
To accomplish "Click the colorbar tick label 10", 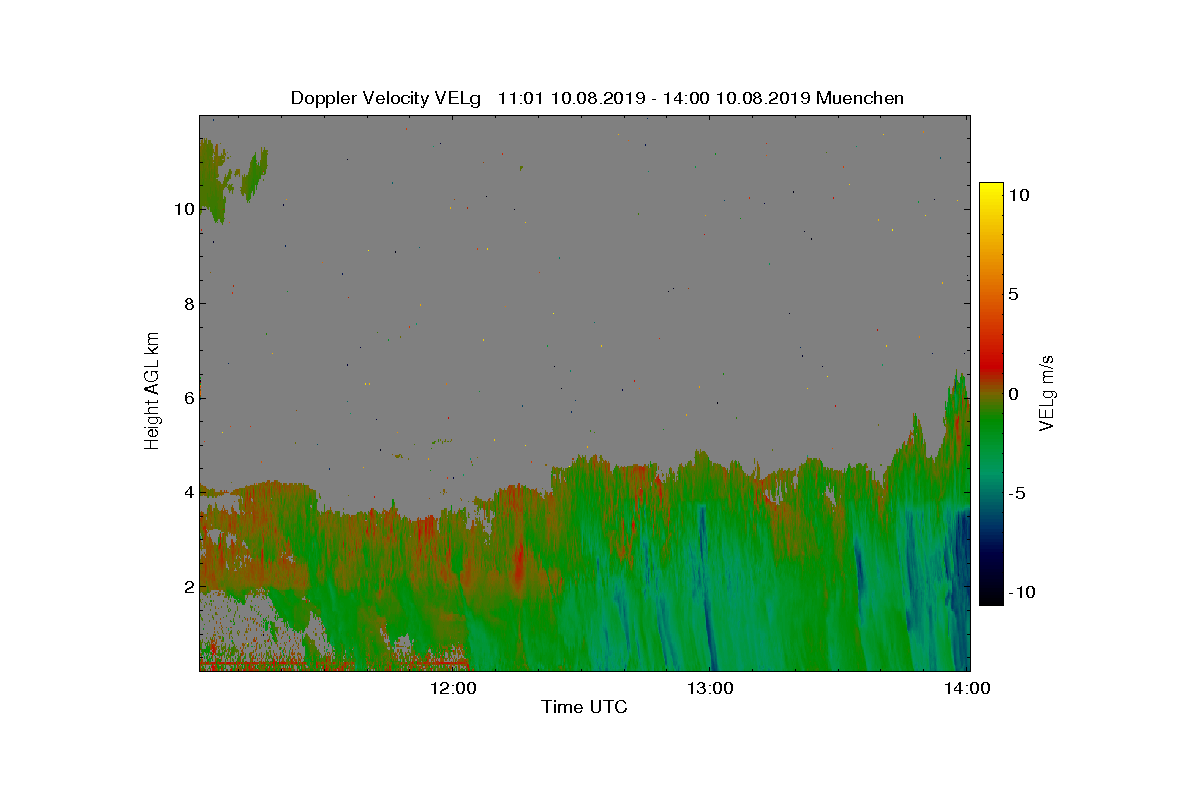I will click(1019, 195).
